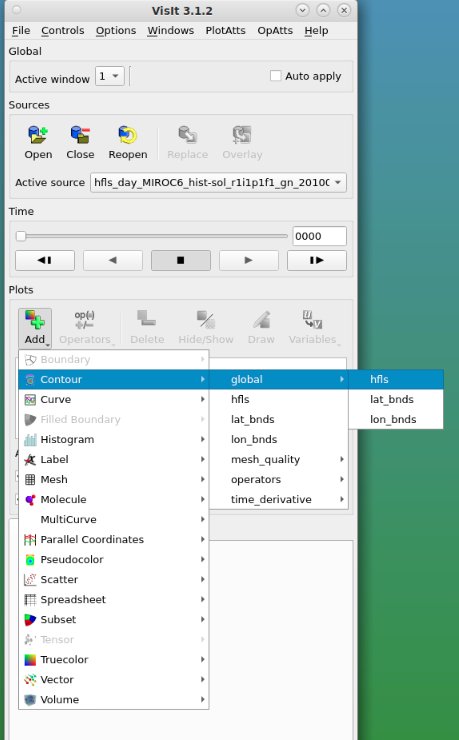Expand the MultiCurve submenu arrow
The image size is (459, 740).
click(202, 520)
